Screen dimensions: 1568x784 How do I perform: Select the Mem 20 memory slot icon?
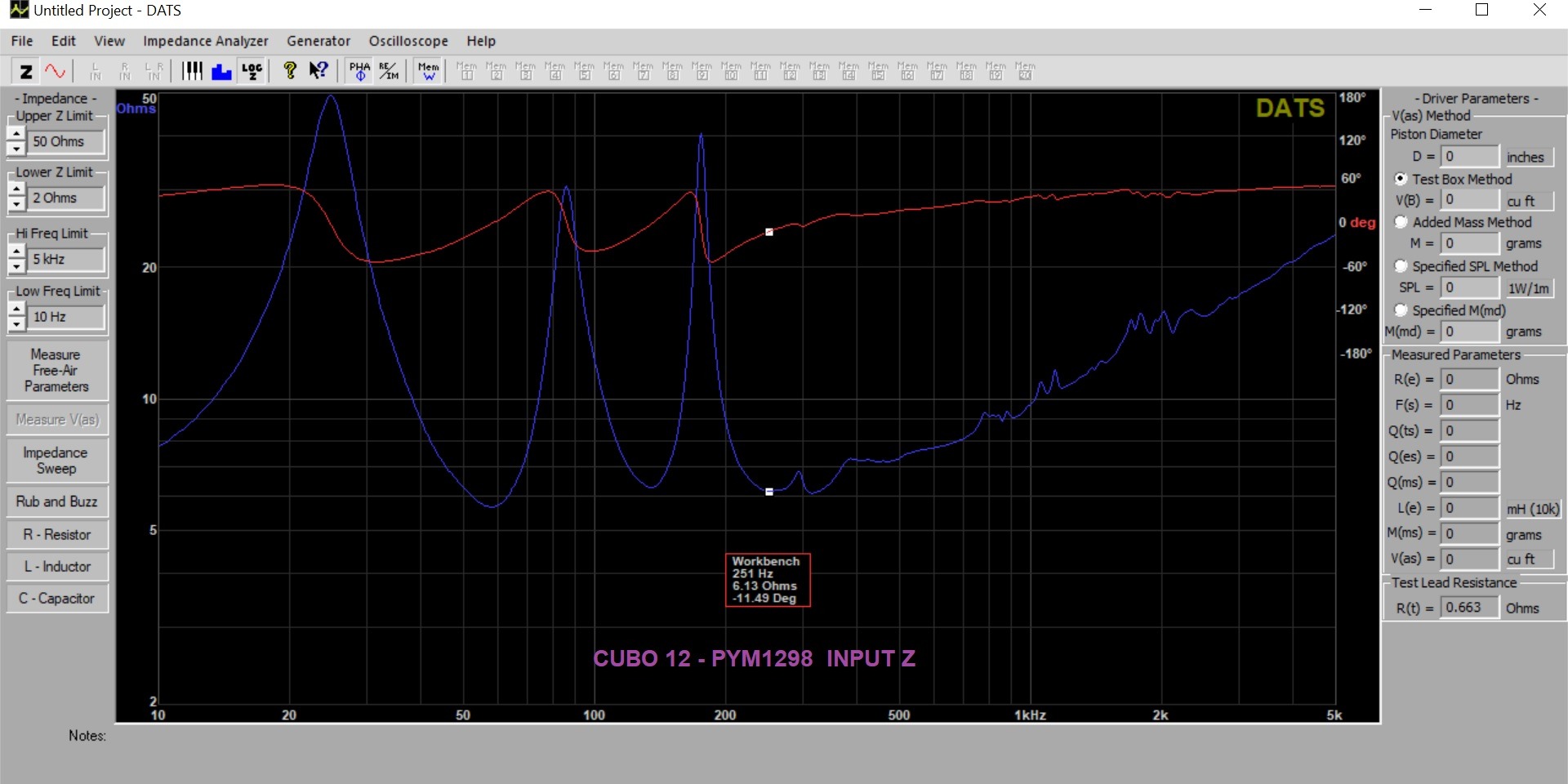coord(1025,71)
